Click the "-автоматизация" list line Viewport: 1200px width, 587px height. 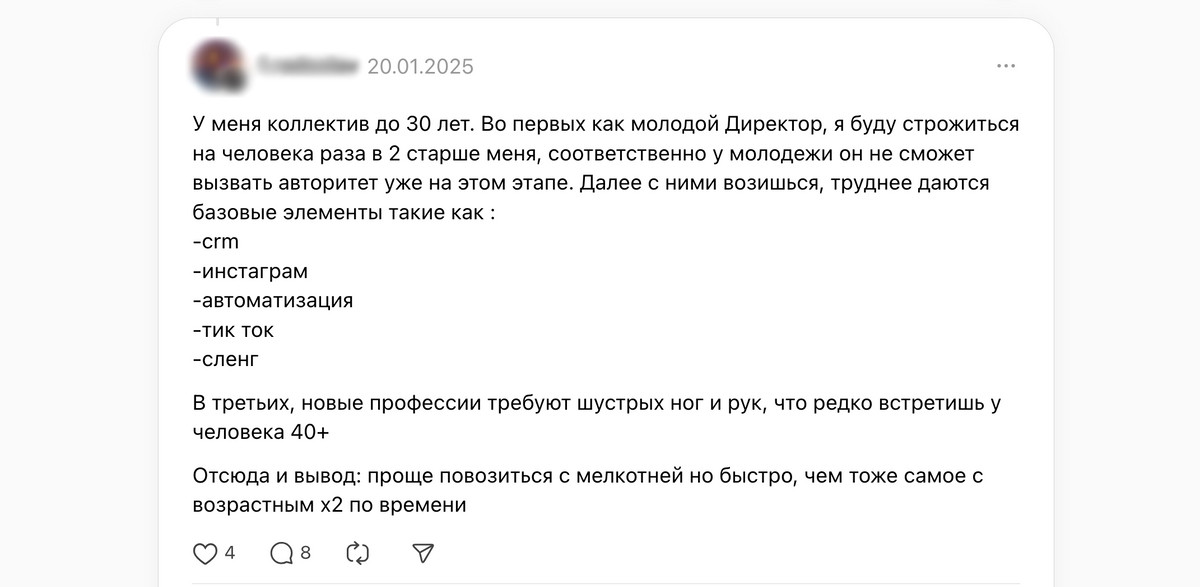(x=273, y=300)
